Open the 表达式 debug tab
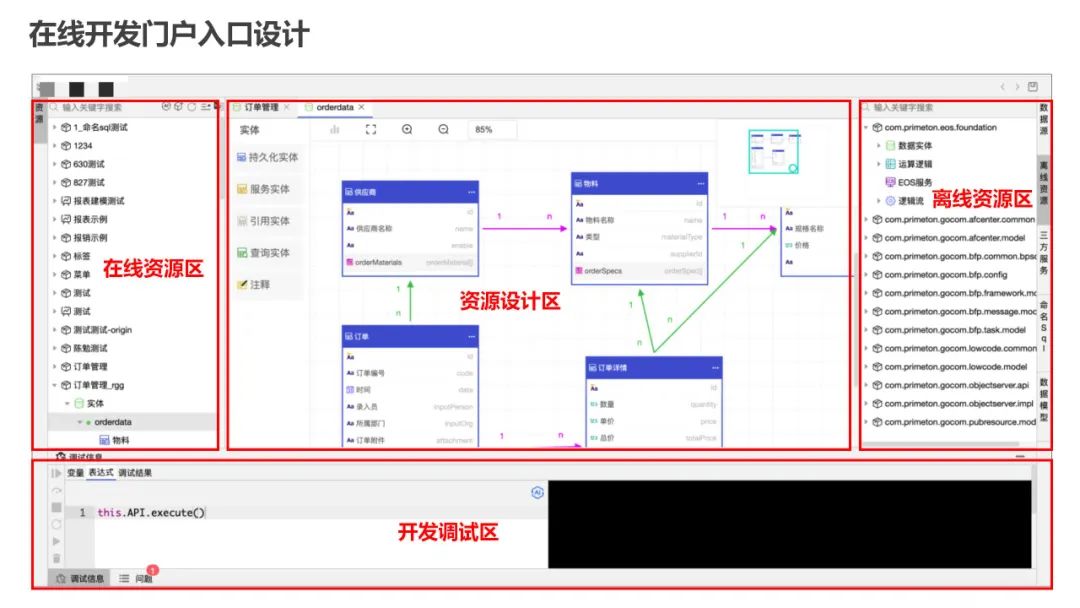The image size is (1080, 608). [x=101, y=473]
